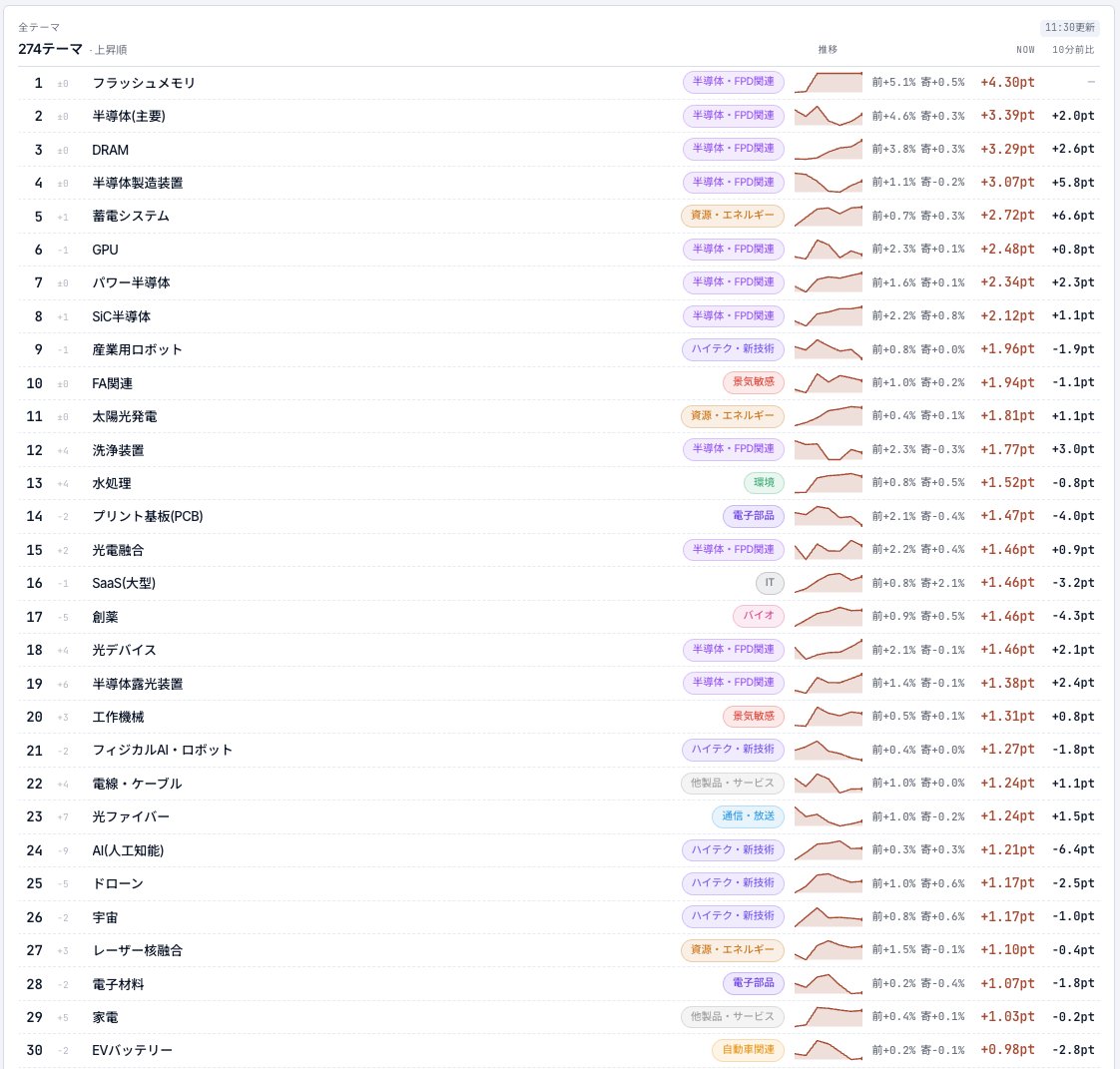Click 他製品・サービス tag on 電線・ケーブル row
Image resolution: width=1120 pixels, height=1069 pixels.
tap(732, 784)
